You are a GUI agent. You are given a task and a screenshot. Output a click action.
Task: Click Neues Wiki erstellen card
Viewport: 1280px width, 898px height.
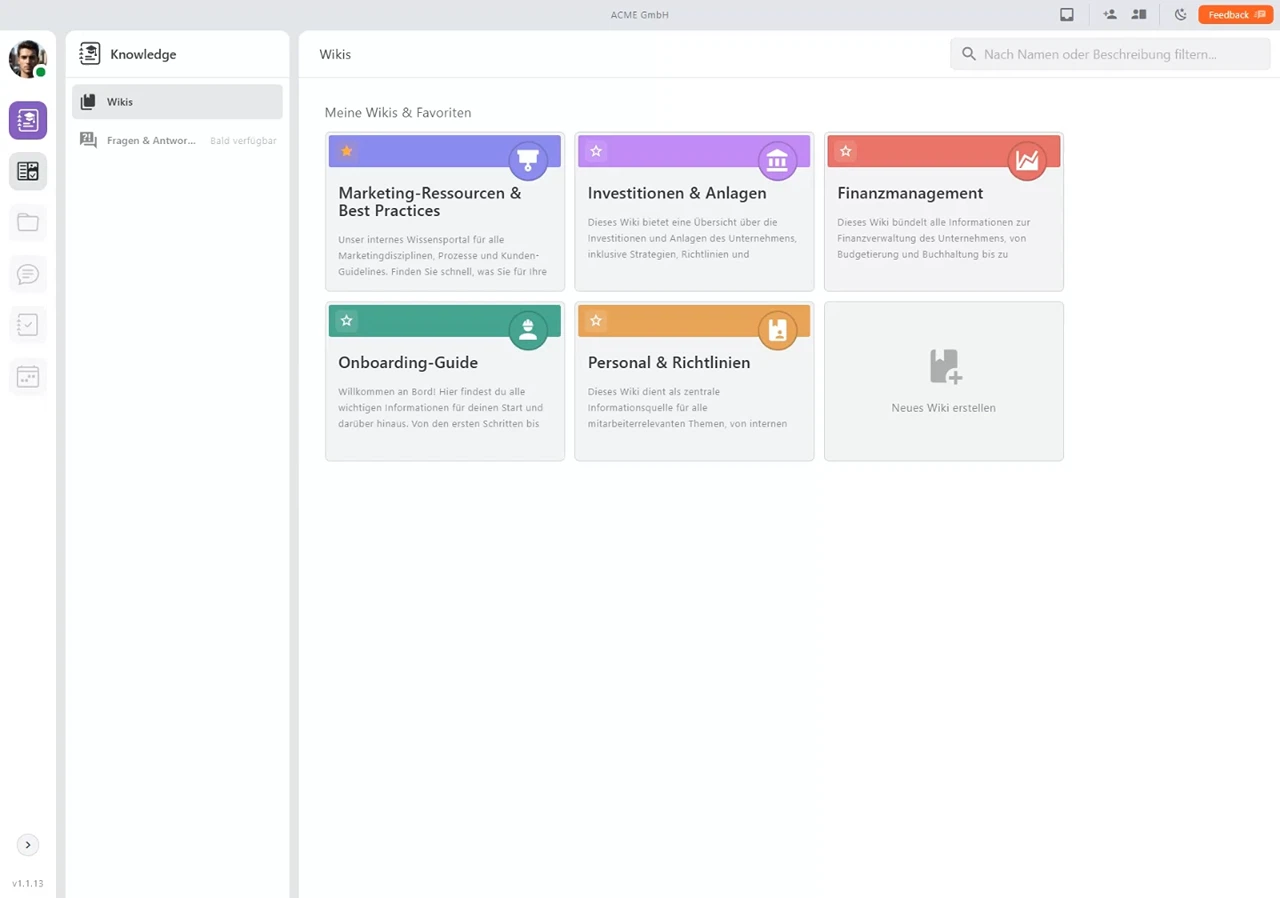point(943,381)
